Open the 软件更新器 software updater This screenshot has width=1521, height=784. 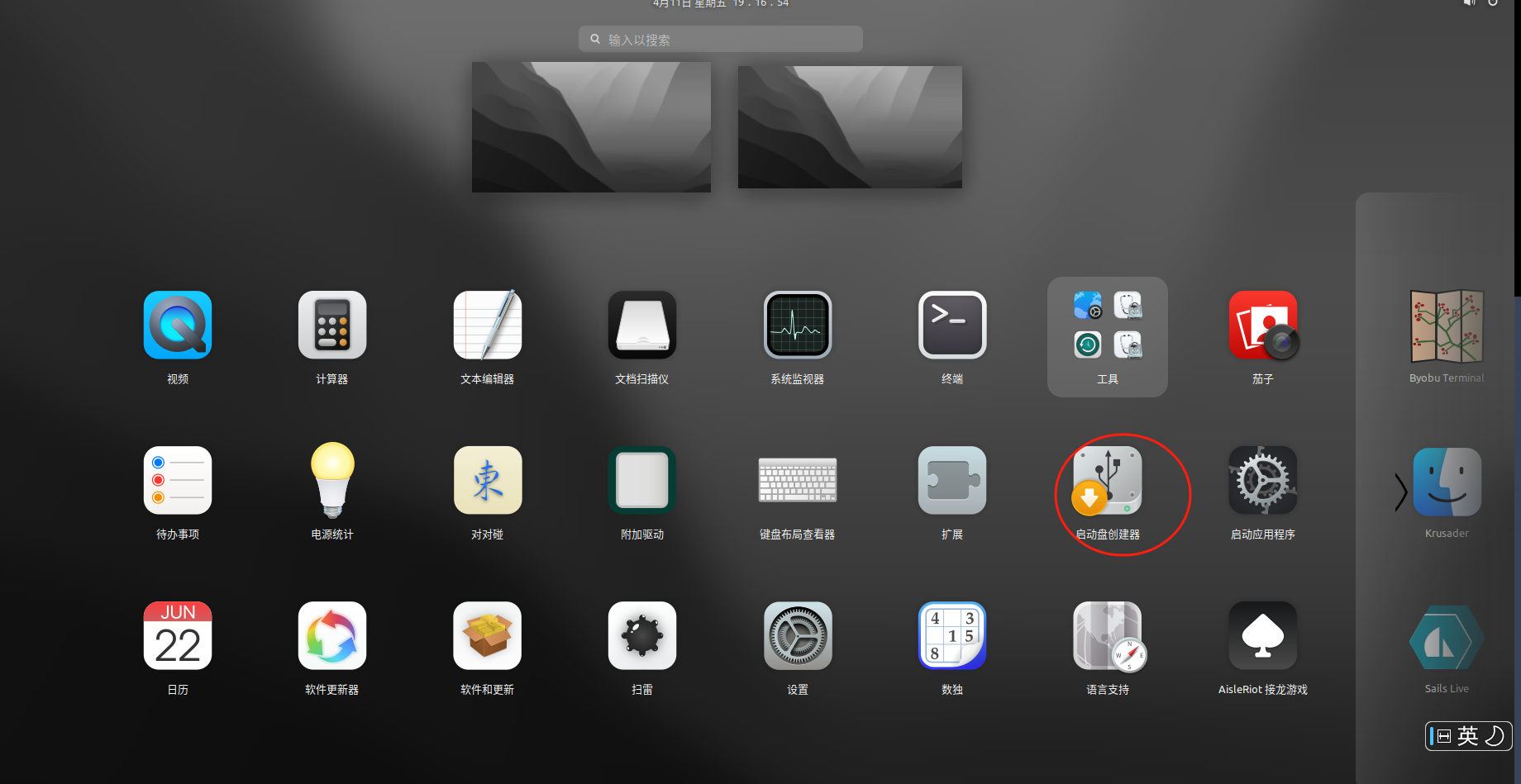pos(332,636)
